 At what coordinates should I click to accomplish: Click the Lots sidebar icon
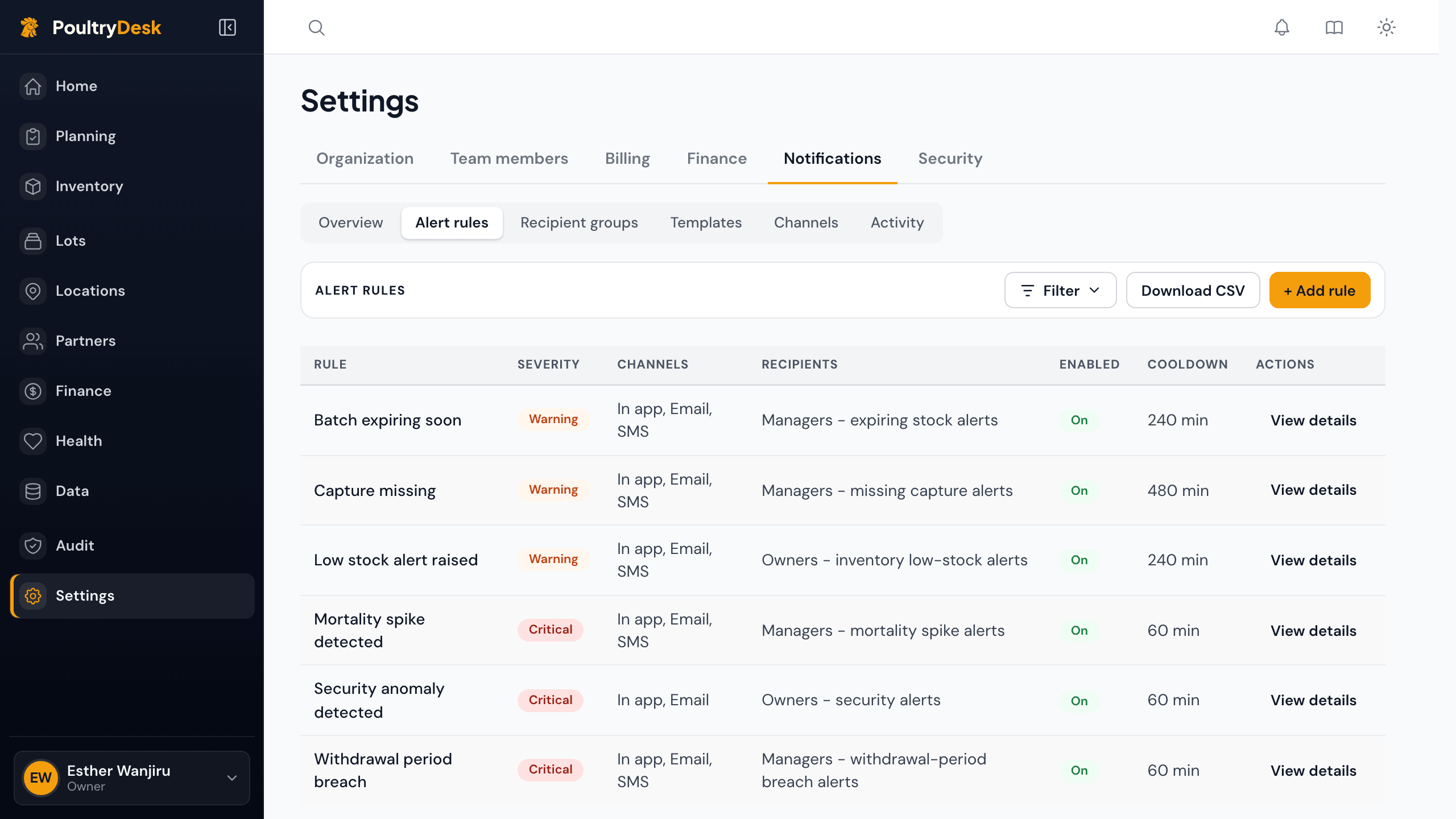point(33,241)
